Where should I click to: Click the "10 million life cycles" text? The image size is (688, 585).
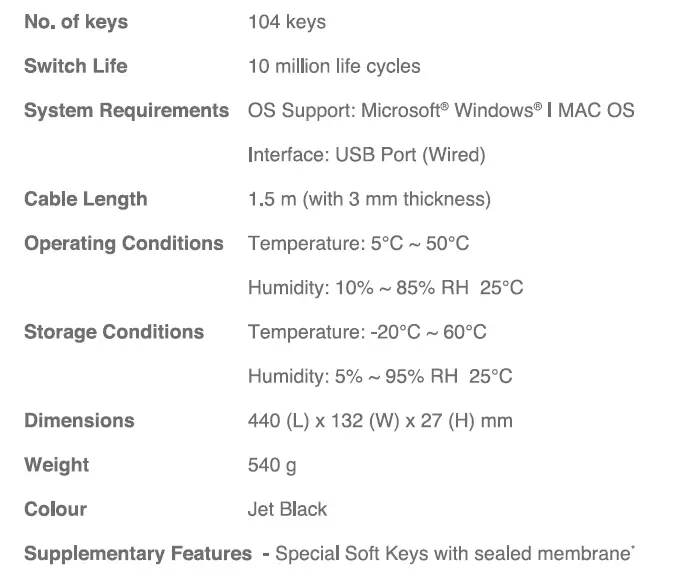(334, 66)
